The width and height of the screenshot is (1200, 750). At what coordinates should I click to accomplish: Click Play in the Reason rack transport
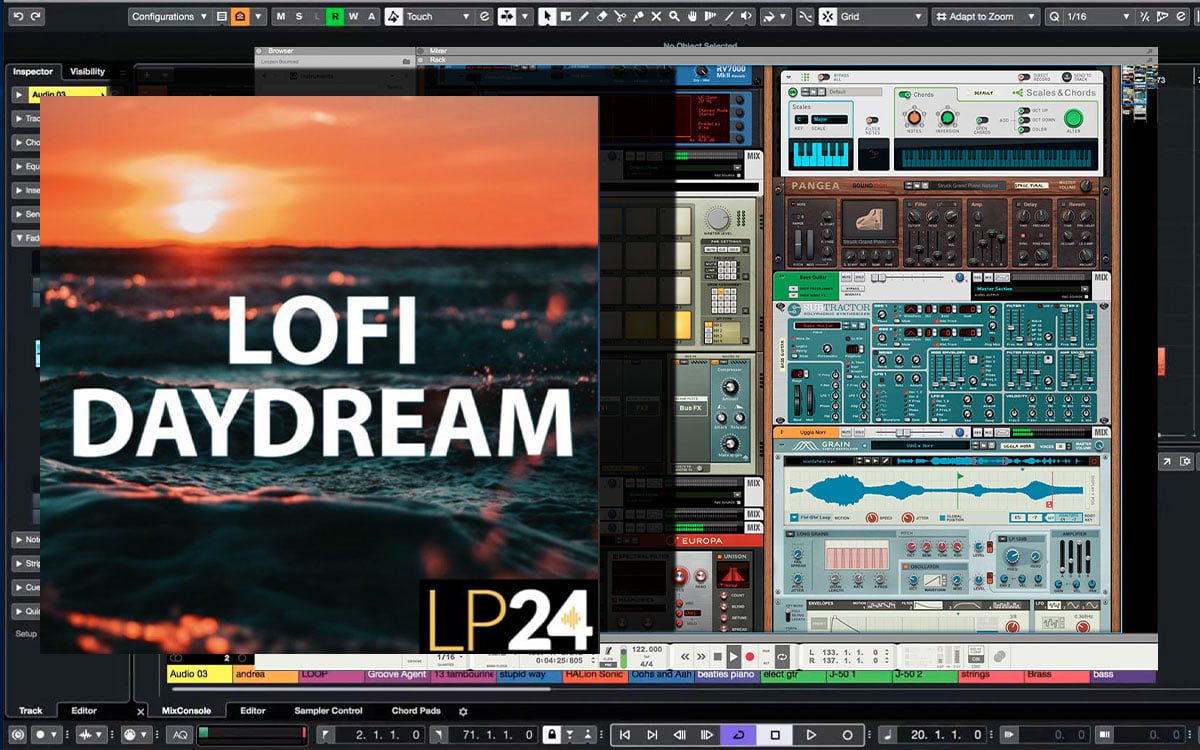coord(733,656)
